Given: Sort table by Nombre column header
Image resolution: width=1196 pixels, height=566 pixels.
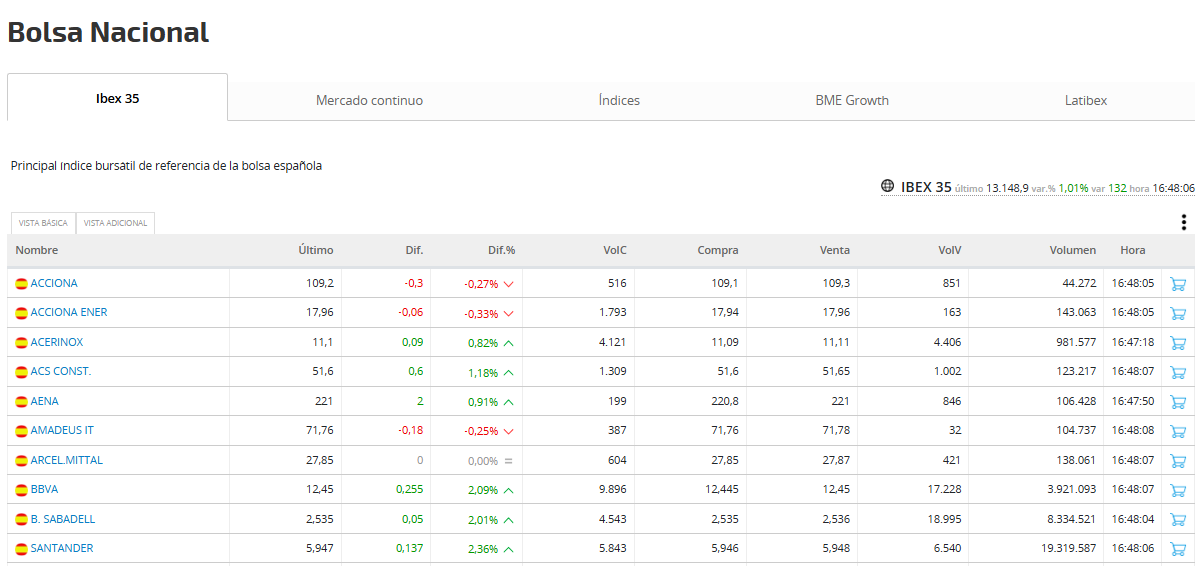Looking at the screenshot, I should tap(37, 250).
